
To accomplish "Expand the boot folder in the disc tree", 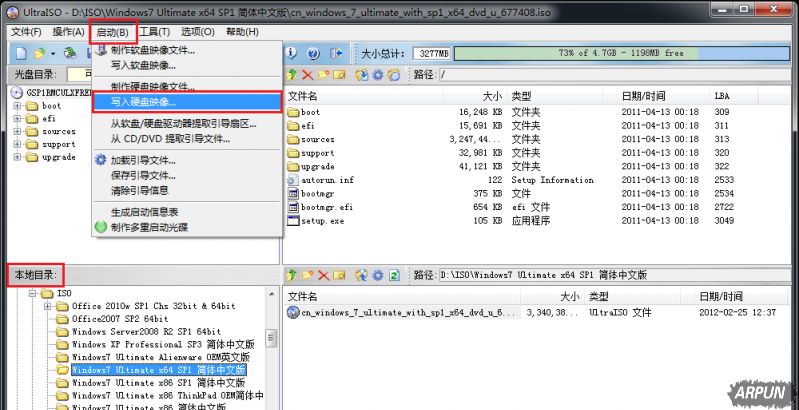I will tap(18, 106).
